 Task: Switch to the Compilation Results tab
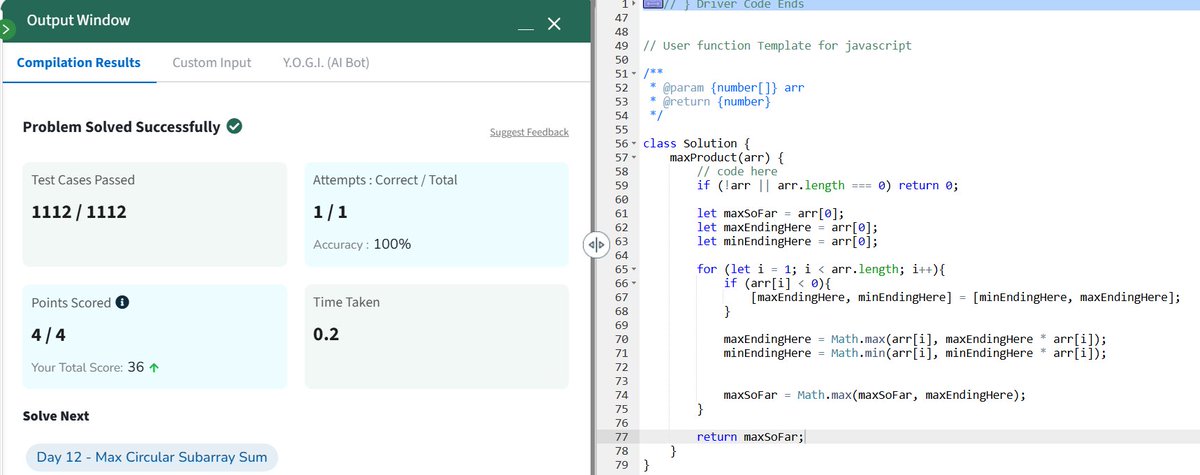click(79, 63)
